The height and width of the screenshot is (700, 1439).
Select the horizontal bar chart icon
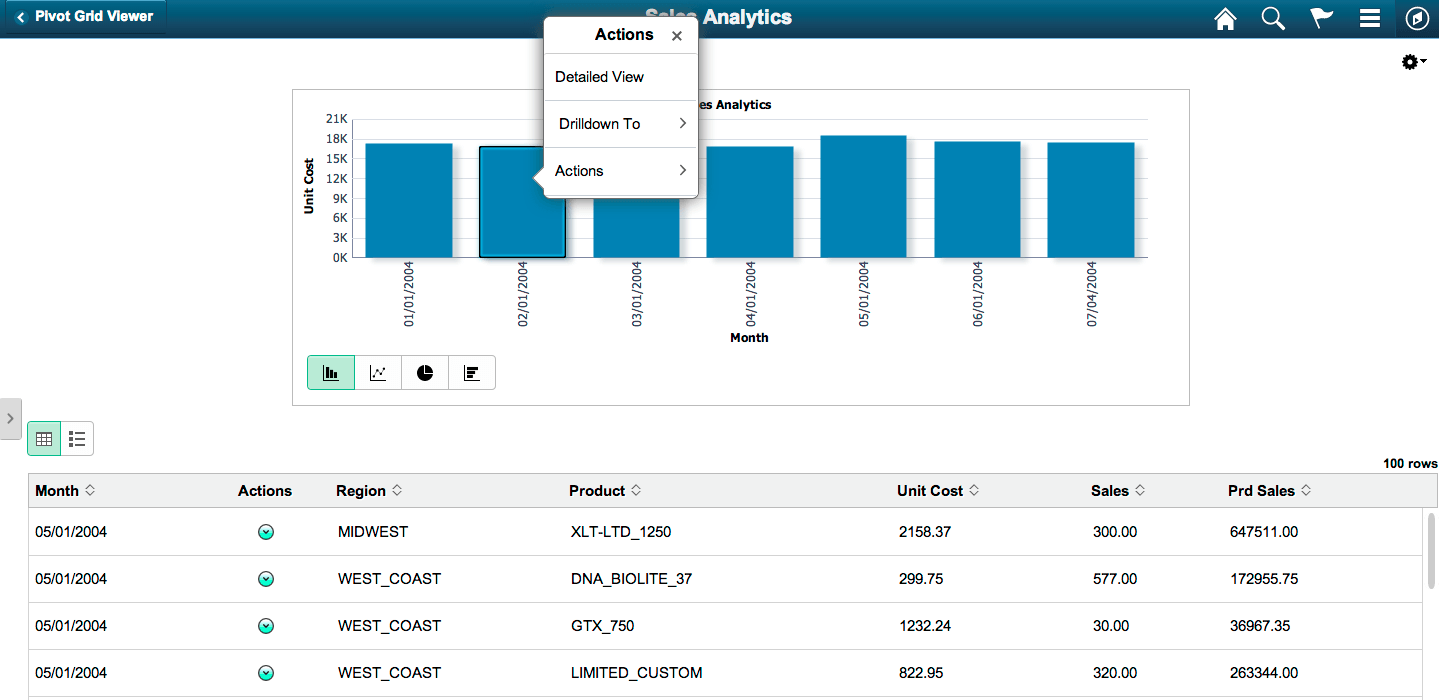click(x=470, y=371)
